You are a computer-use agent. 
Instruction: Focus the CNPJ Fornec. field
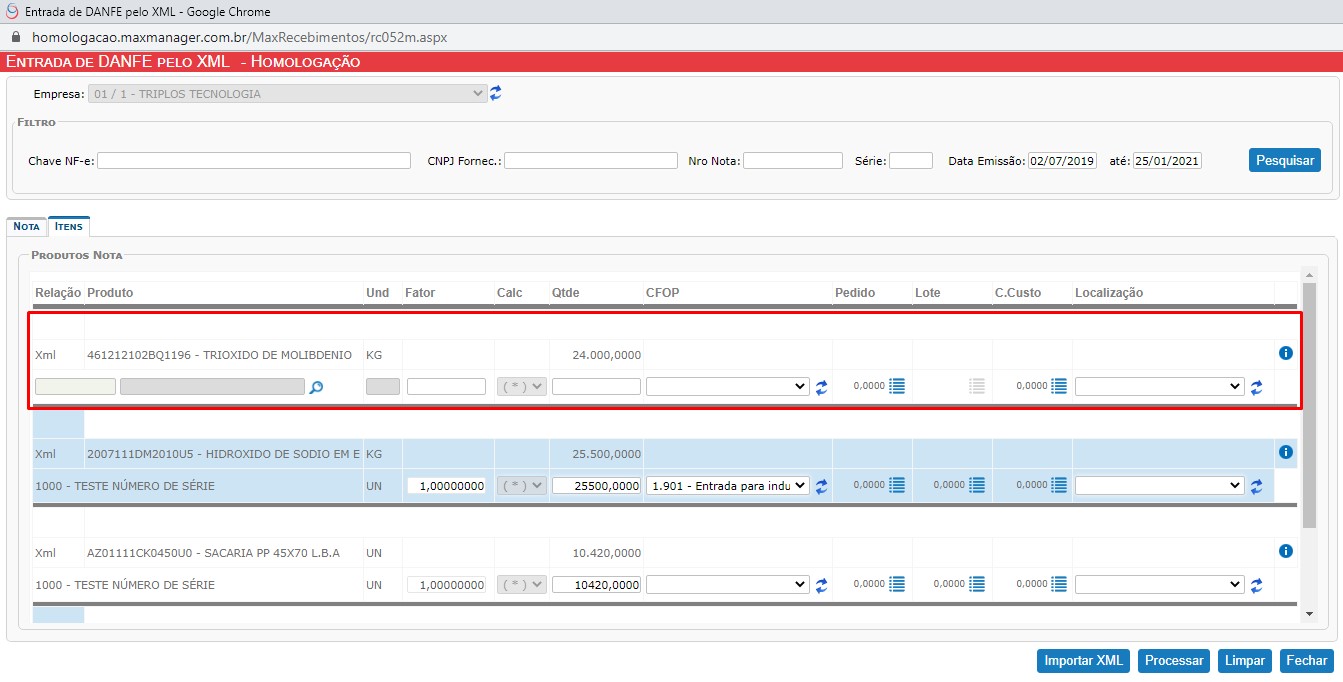point(591,161)
